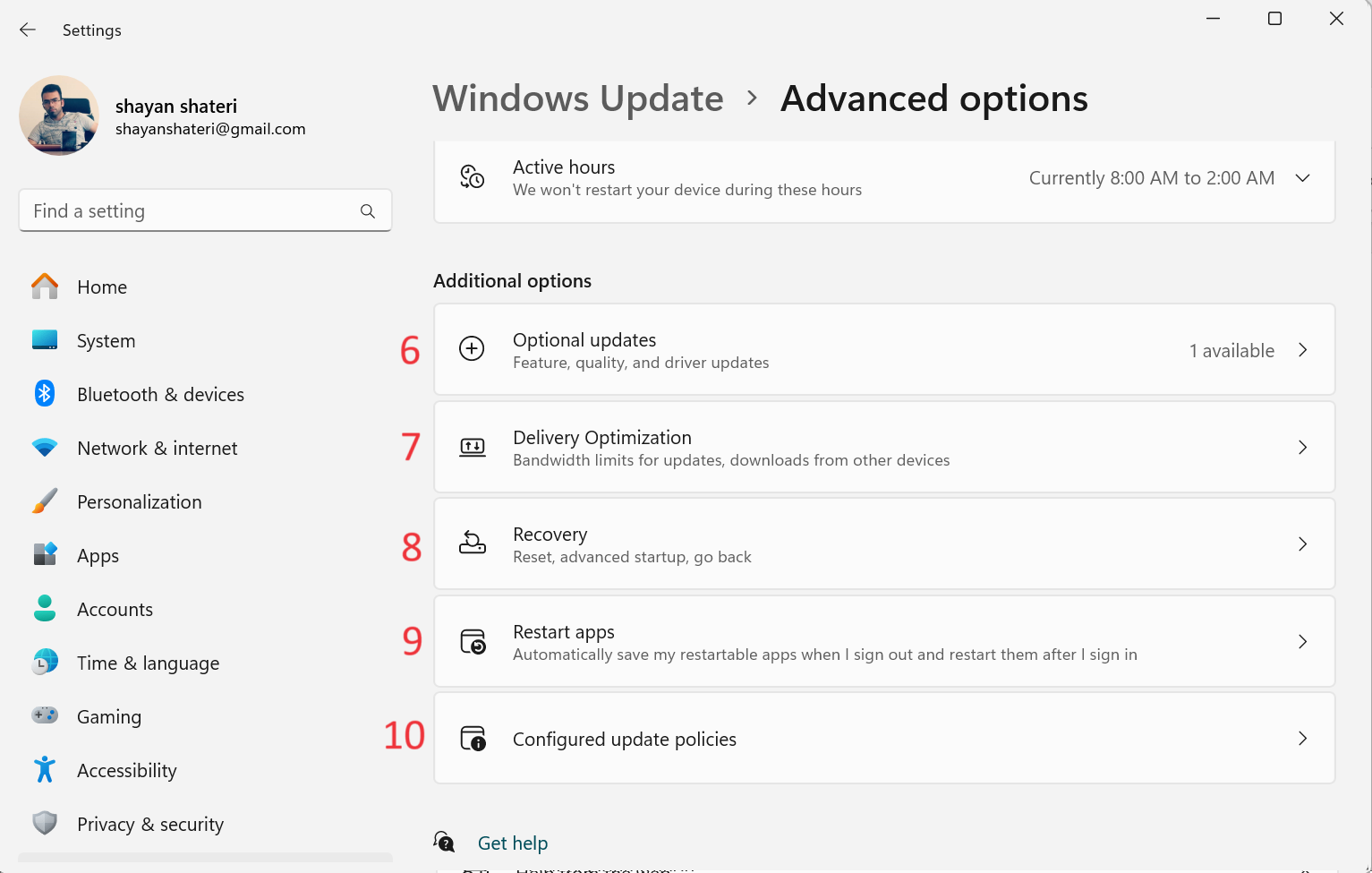The image size is (1372, 873).
Task: Minimize the Settings window
Action: (x=1214, y=19)
